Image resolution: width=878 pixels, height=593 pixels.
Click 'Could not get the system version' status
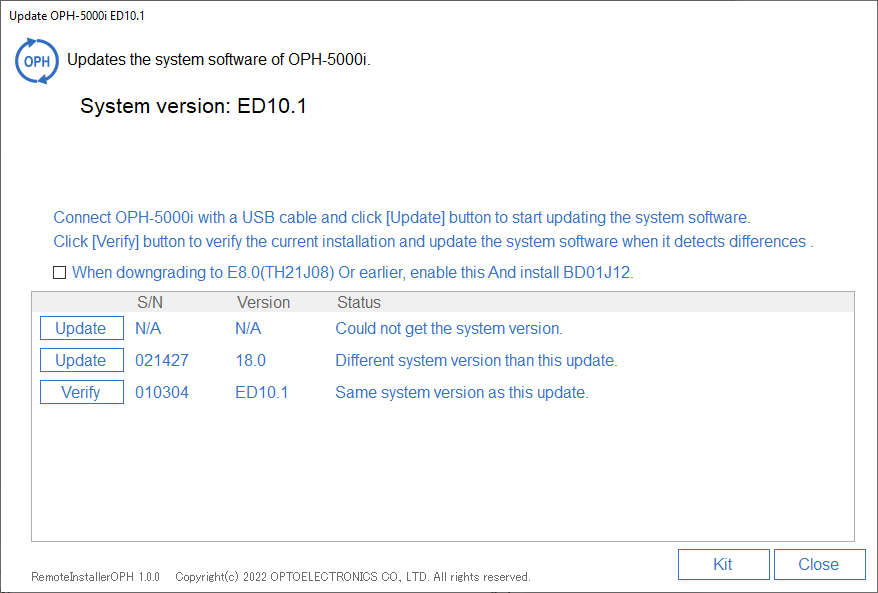(x=449, y=328)
